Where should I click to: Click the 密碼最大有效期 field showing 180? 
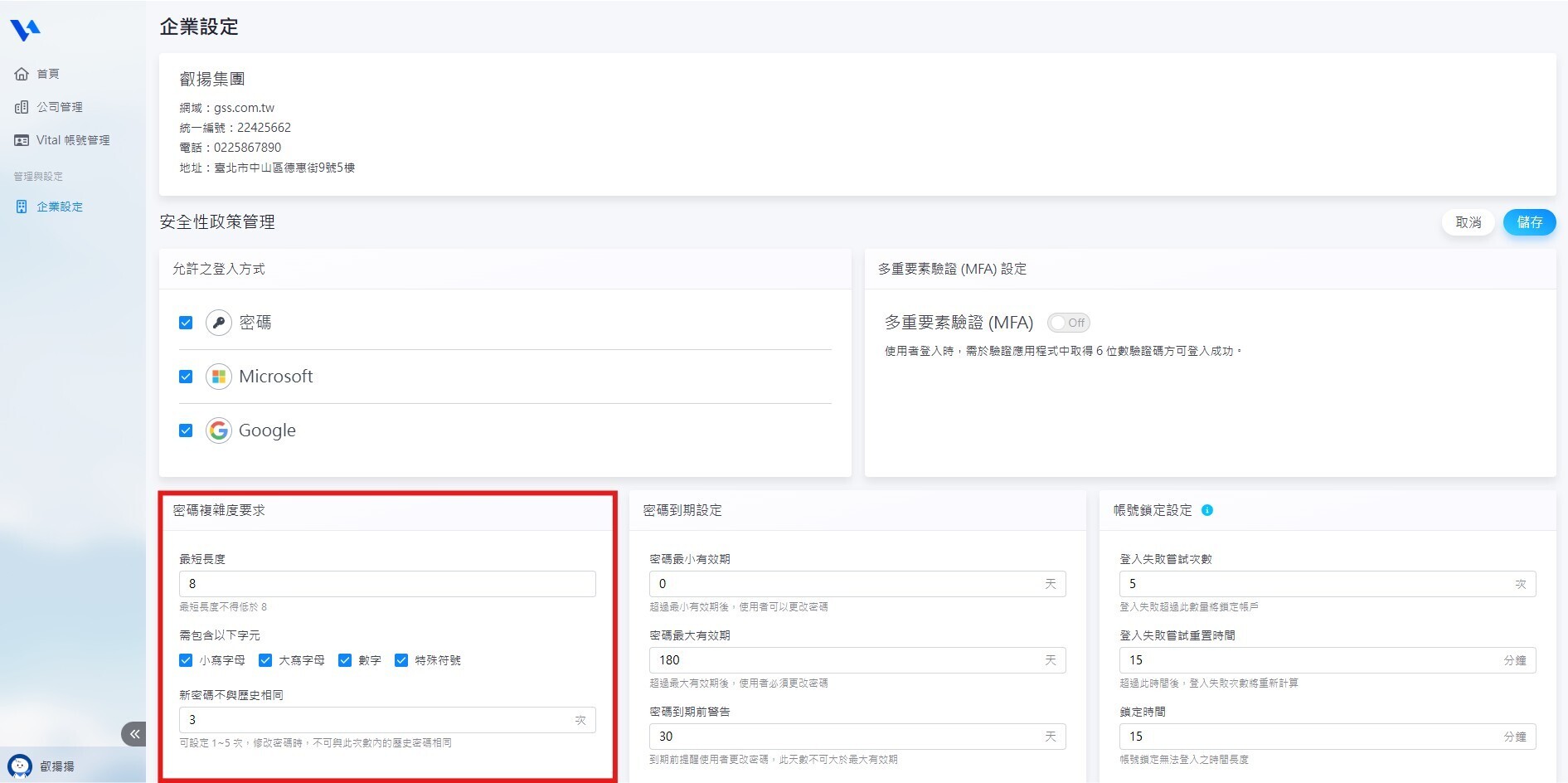pyautogui.click(x=857, y=660)
